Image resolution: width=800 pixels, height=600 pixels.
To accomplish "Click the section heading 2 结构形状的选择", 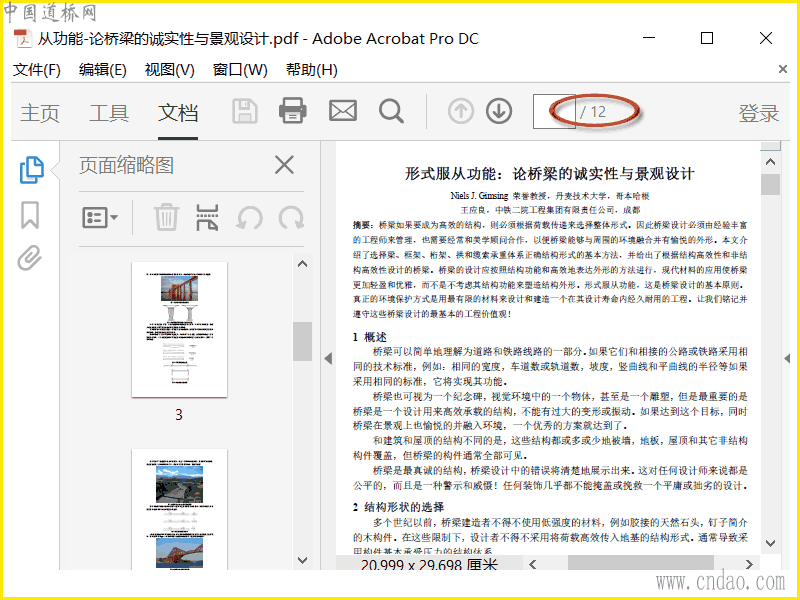I will (x=398, y=507).
